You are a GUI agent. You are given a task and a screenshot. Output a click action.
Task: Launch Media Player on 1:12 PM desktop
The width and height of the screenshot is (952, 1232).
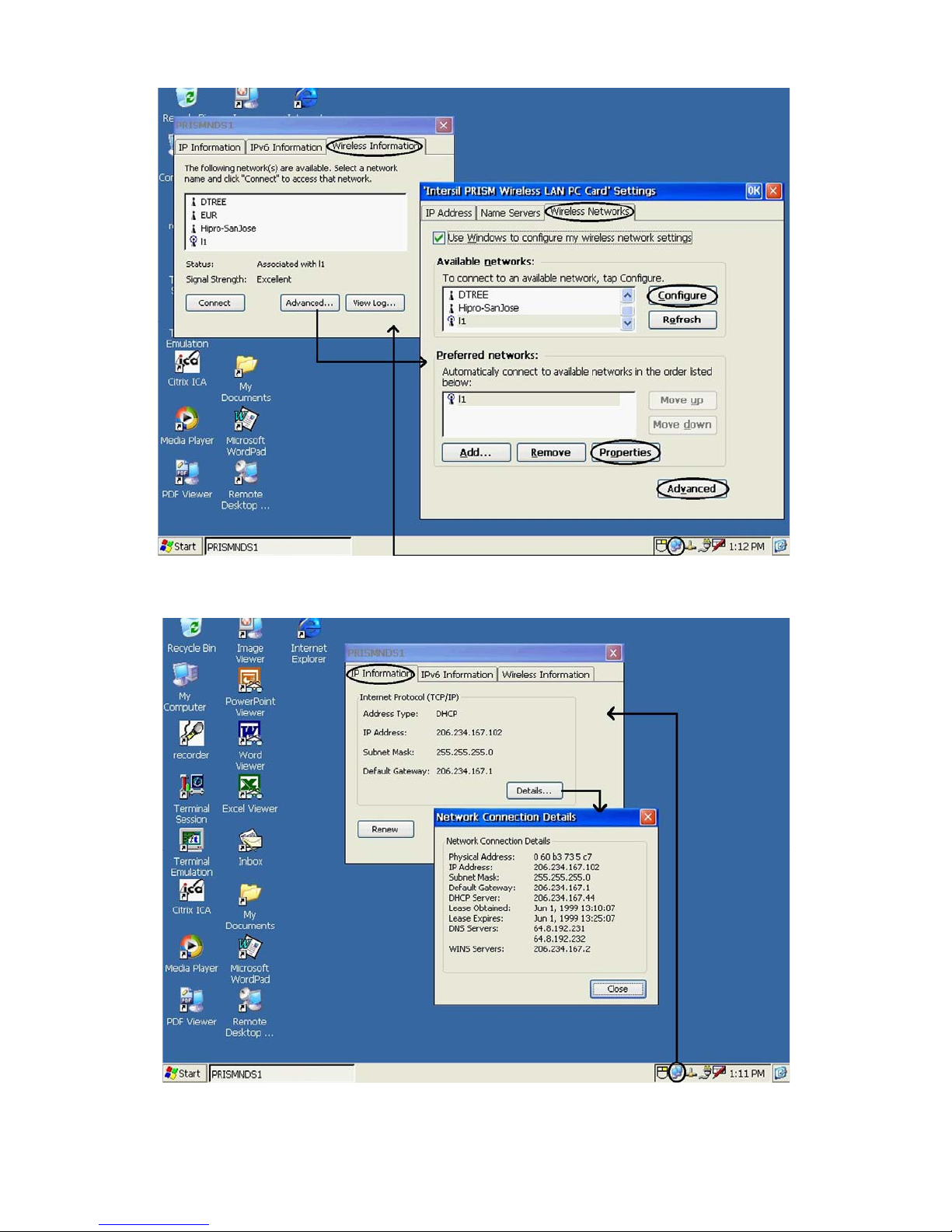click(187, 426)
